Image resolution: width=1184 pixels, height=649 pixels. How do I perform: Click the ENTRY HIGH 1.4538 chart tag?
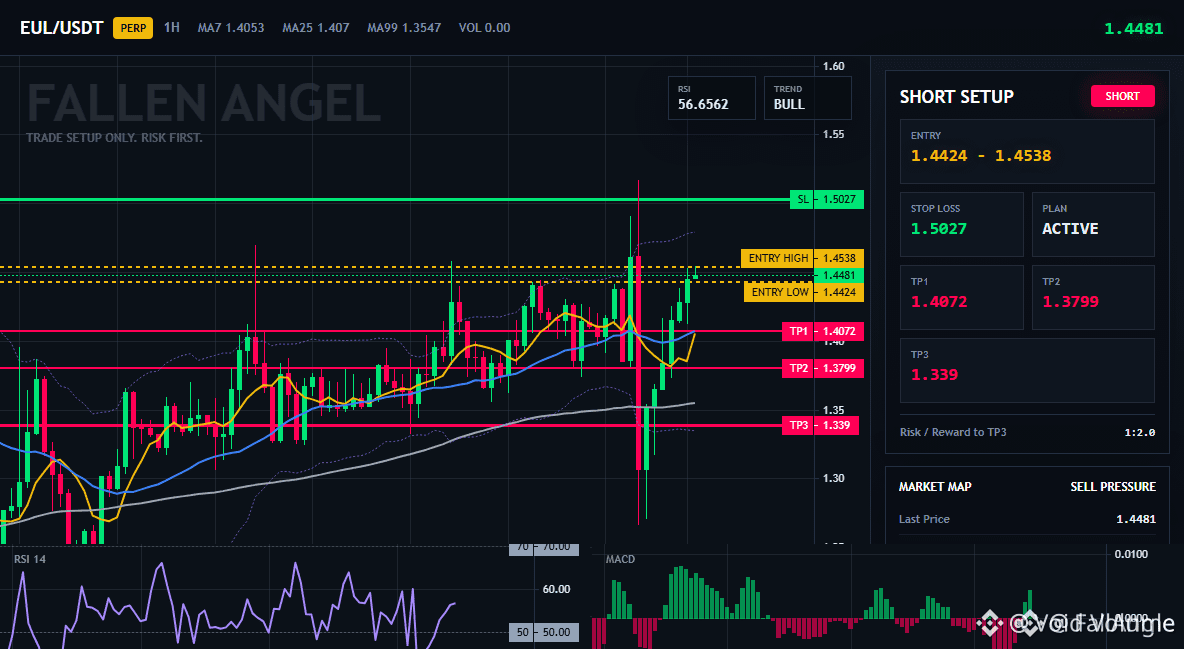click(x=802, y=258)
